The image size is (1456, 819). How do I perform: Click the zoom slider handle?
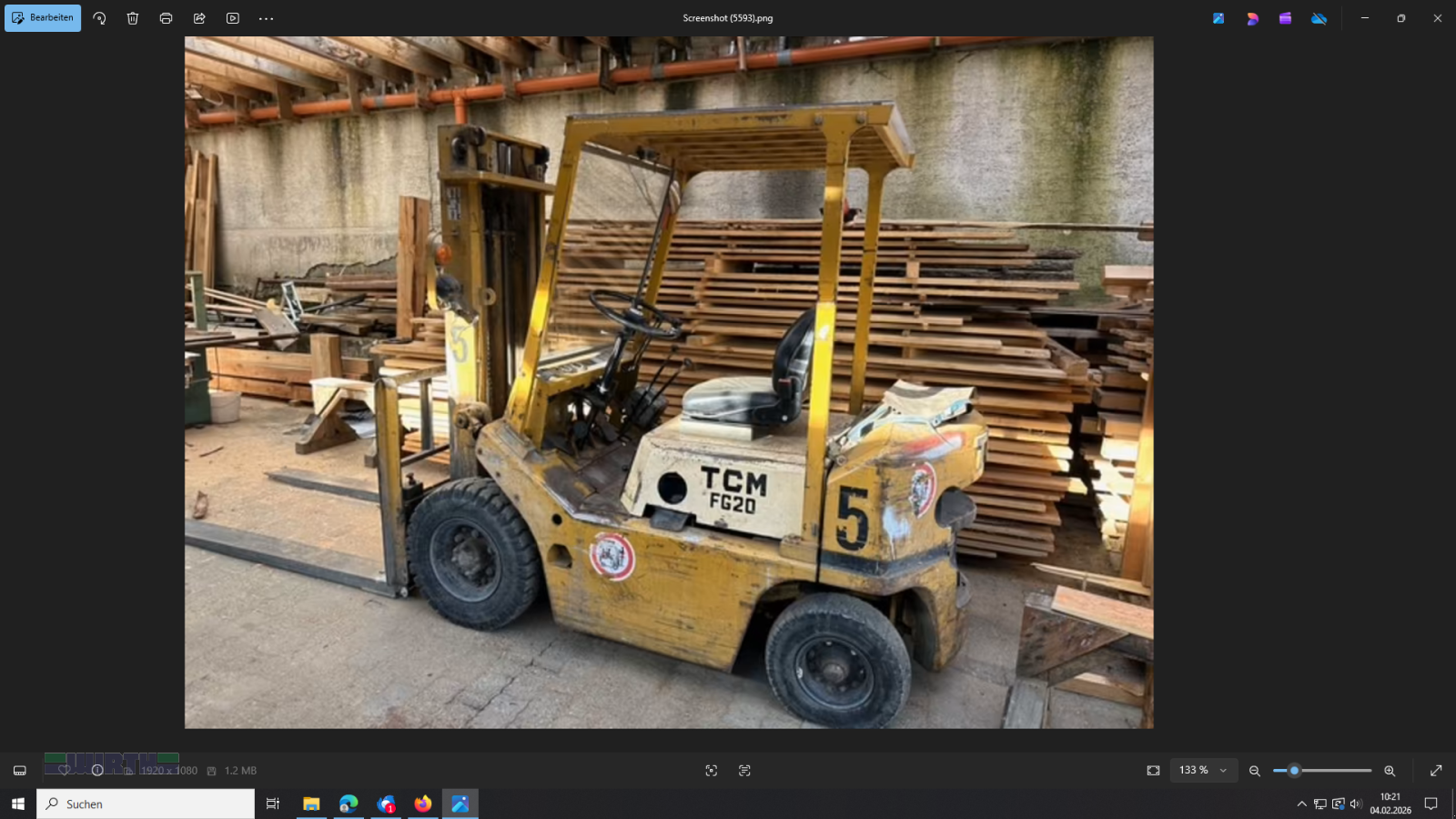pos(1294,771)
